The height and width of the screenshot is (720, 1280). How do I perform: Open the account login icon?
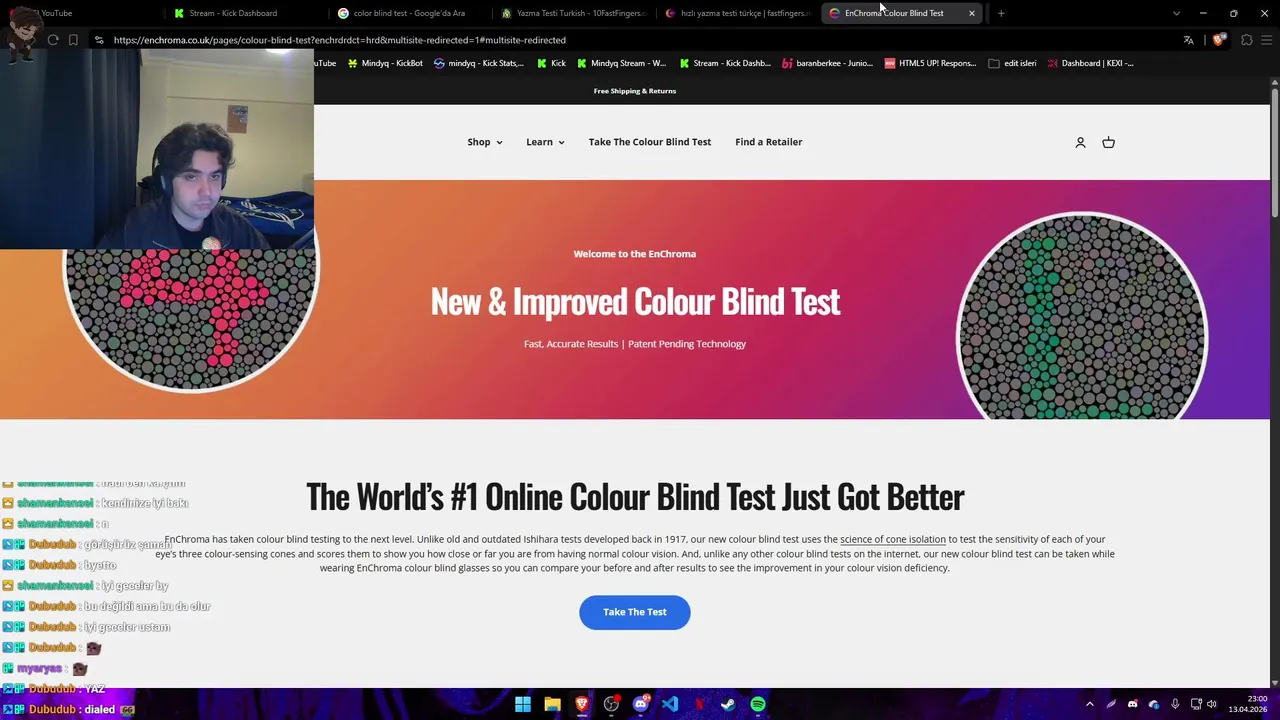click(1080, 143)
